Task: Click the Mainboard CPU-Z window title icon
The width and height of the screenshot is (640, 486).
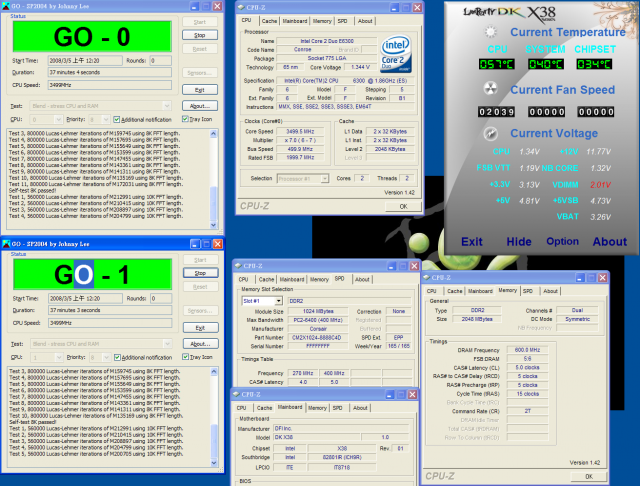Action: 236,394
